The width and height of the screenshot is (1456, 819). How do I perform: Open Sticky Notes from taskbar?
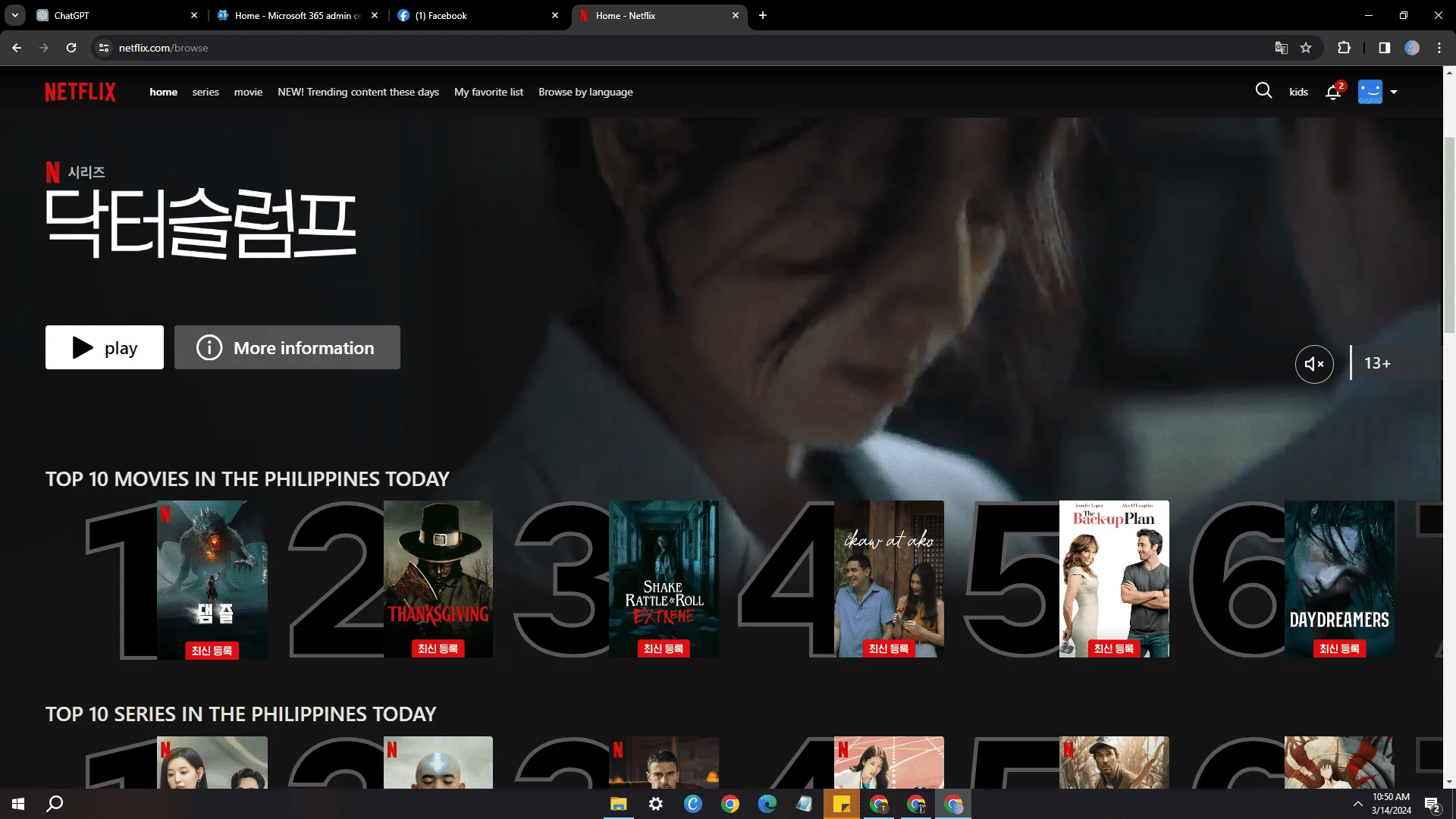click(x=842, y=804)
